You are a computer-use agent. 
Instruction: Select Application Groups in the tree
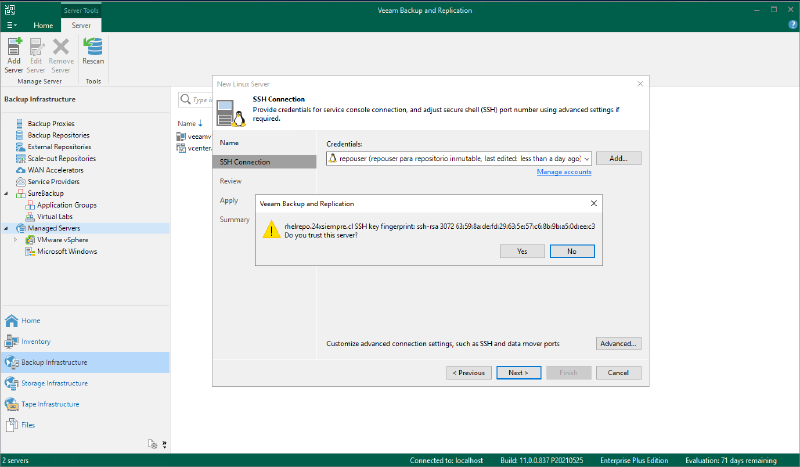tap(66, 205)
